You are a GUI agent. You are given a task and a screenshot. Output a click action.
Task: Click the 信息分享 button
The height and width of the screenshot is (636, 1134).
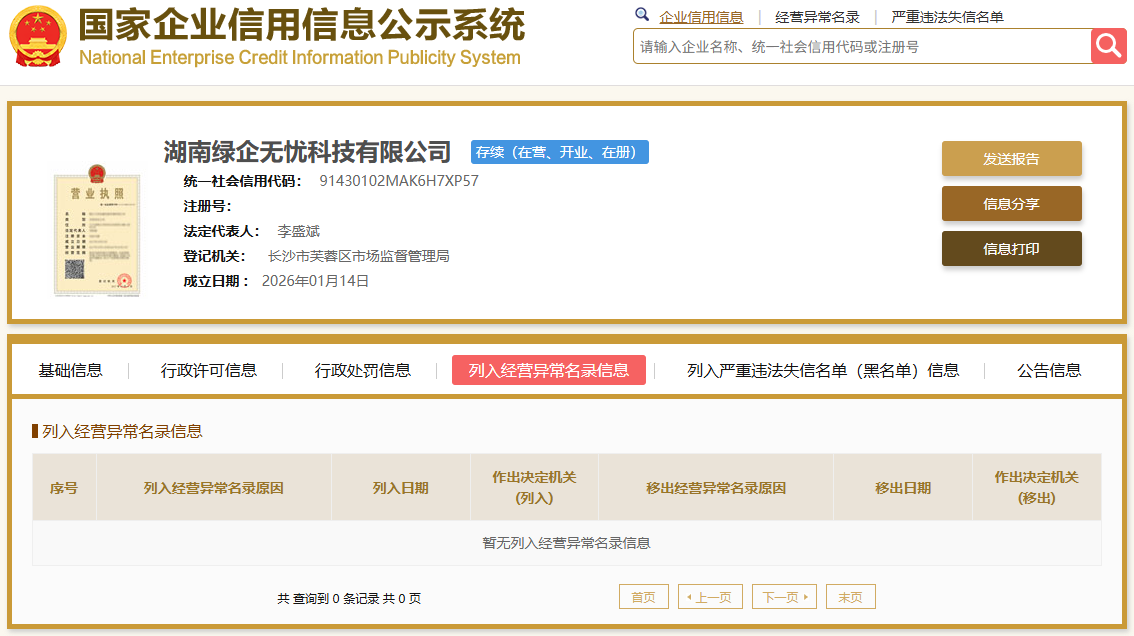point(1011,203)
